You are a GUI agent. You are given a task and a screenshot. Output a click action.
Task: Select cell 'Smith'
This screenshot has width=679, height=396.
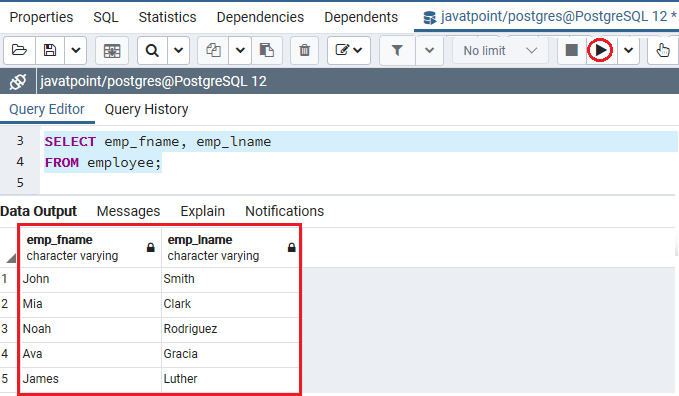230,279
